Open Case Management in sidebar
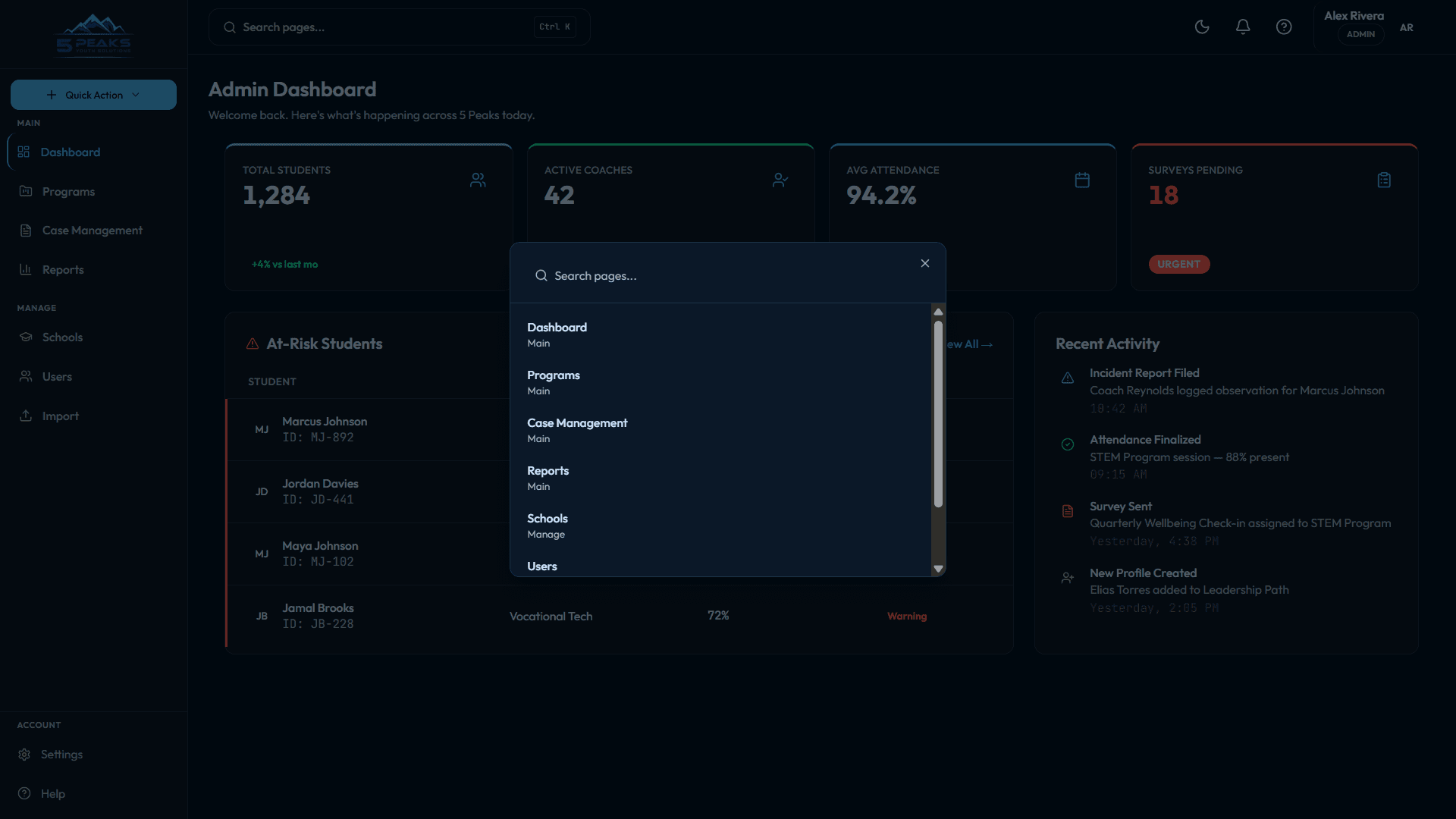The image size is (1456, 819). point(94,231)
